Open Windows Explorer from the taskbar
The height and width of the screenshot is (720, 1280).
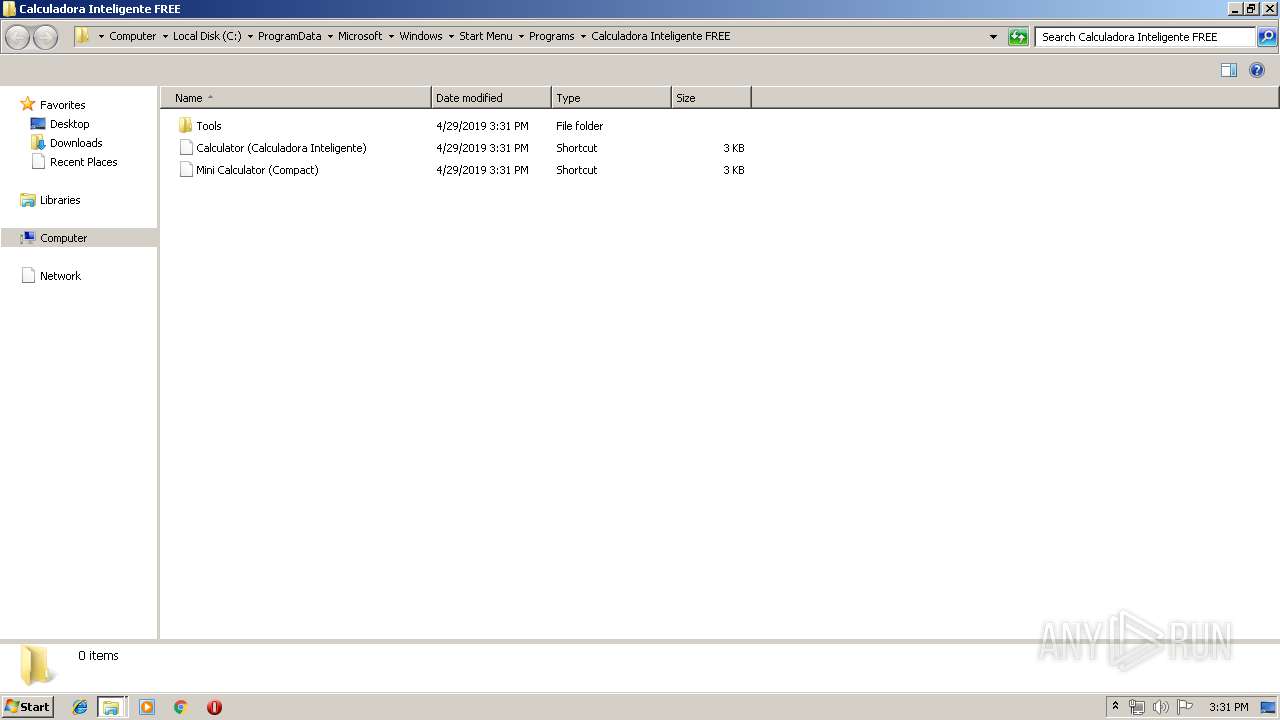pyautogui.click(x=111, y=707)
